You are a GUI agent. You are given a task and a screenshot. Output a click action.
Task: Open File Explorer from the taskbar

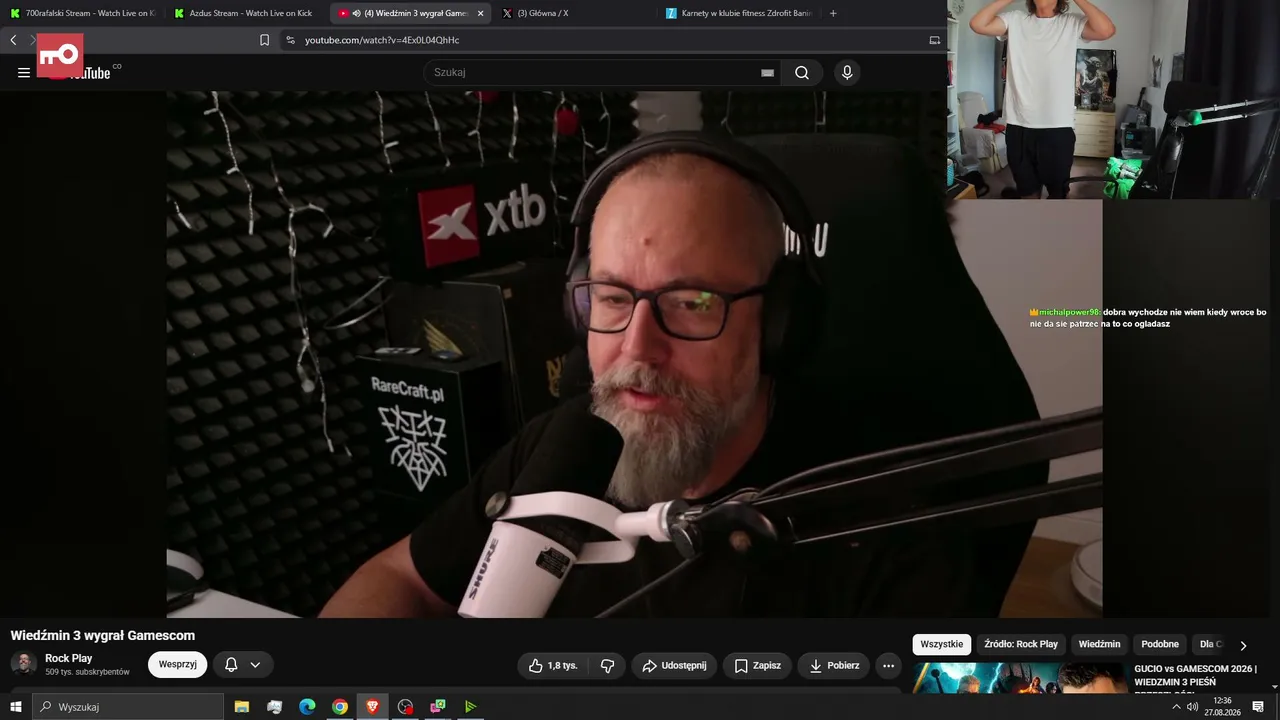[x=242, y=707]
